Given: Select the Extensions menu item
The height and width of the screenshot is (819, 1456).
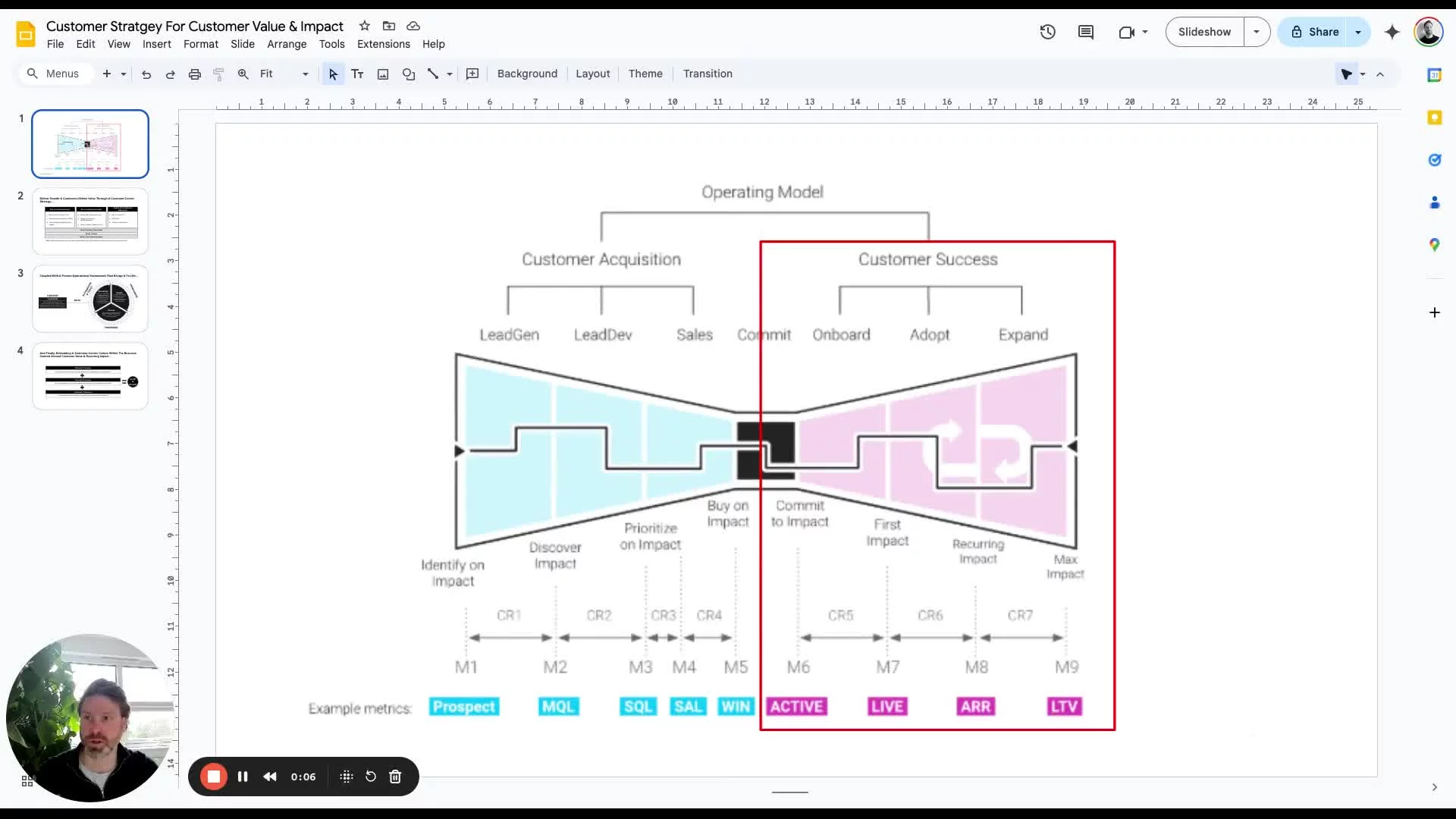Looking at the screenshot, I should point(383,43).
